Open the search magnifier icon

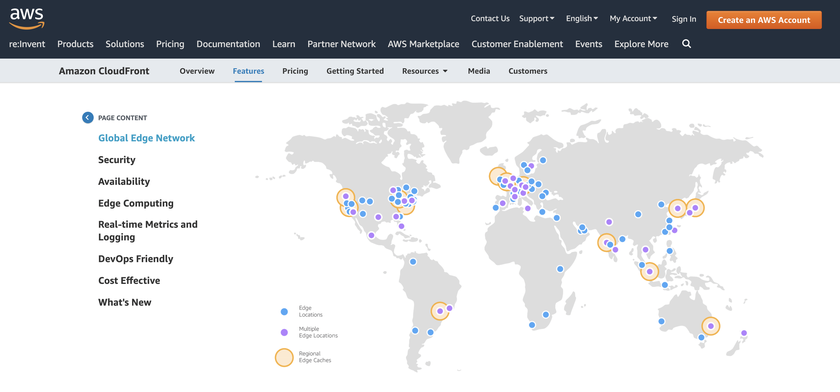pyautogui.click(x=686, y=44)
